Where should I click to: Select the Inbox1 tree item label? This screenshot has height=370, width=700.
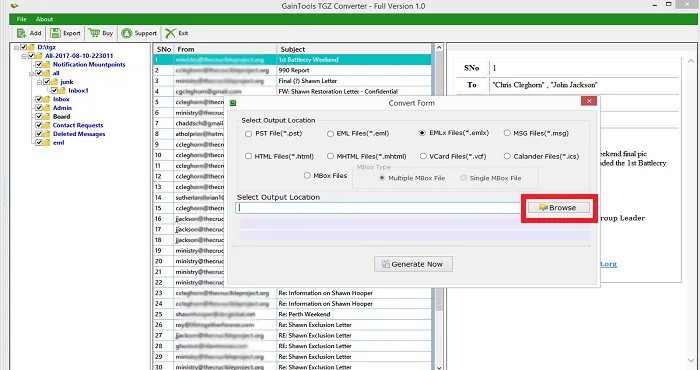(x=79, y=91)
